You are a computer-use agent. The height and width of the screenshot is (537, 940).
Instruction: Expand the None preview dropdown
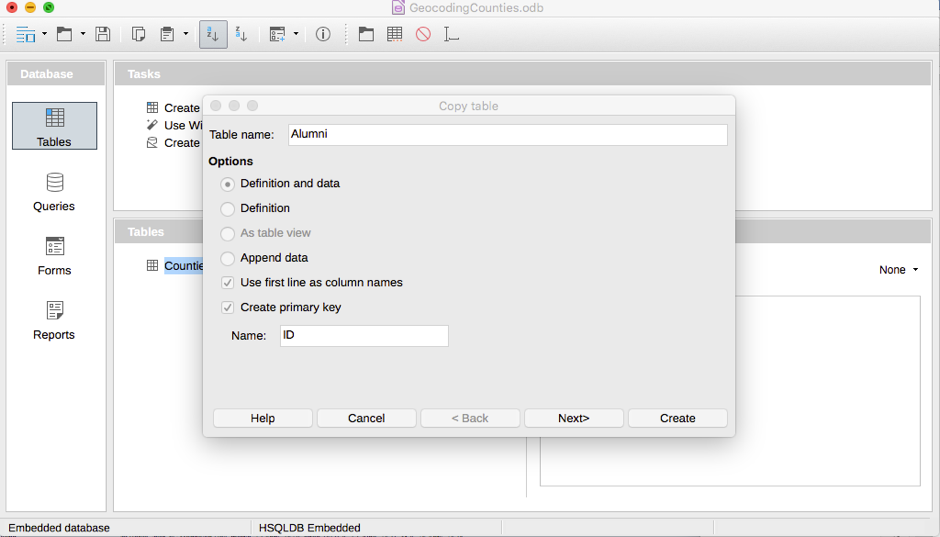coord(898,270)
